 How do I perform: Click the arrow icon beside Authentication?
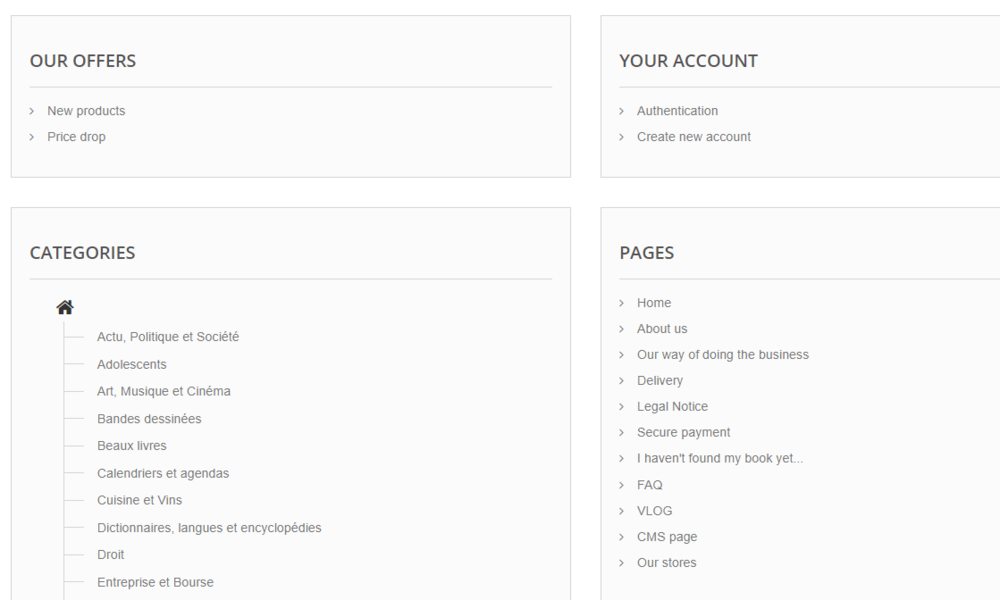[623, 111]
